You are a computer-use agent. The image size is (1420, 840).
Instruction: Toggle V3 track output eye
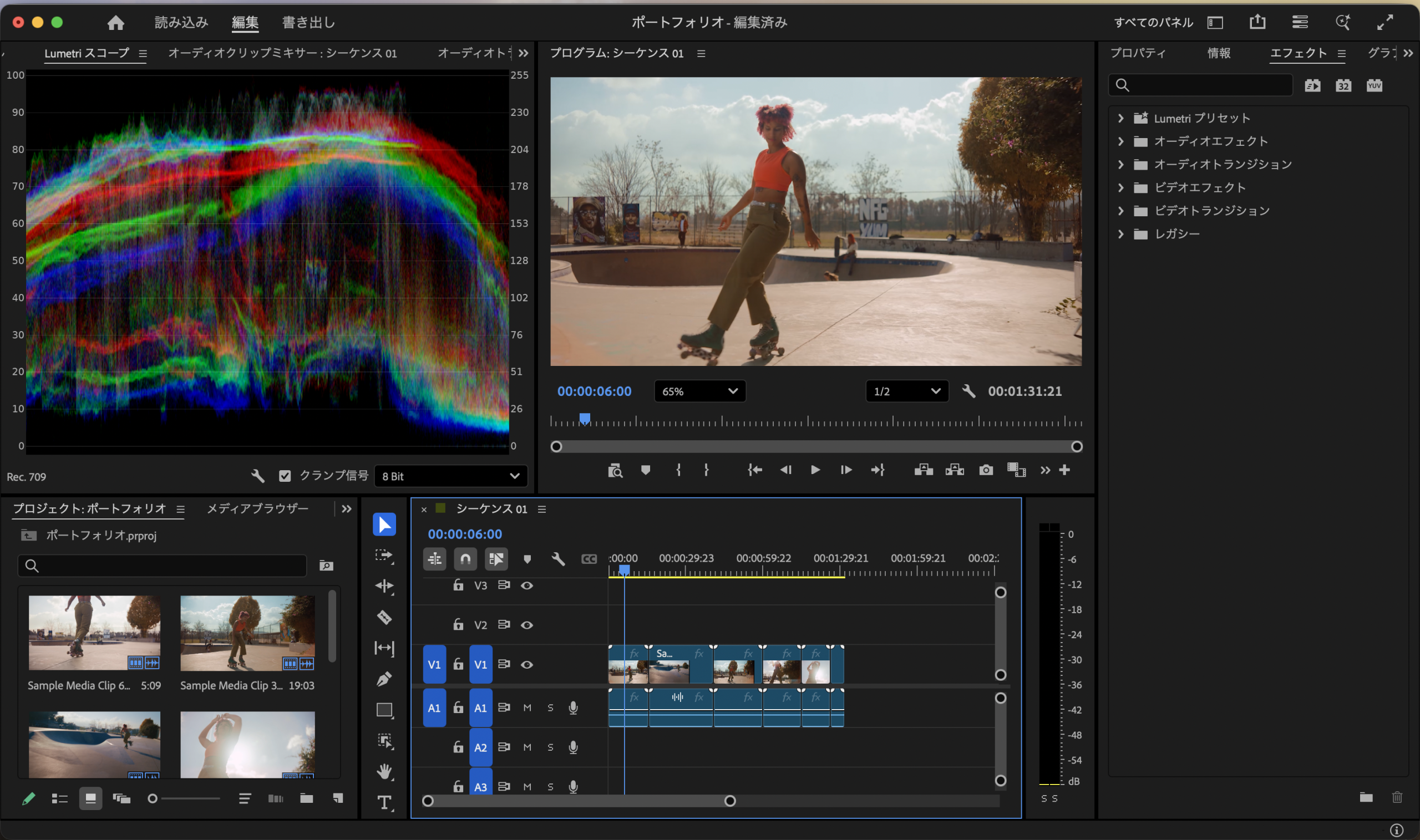[526, 586]
